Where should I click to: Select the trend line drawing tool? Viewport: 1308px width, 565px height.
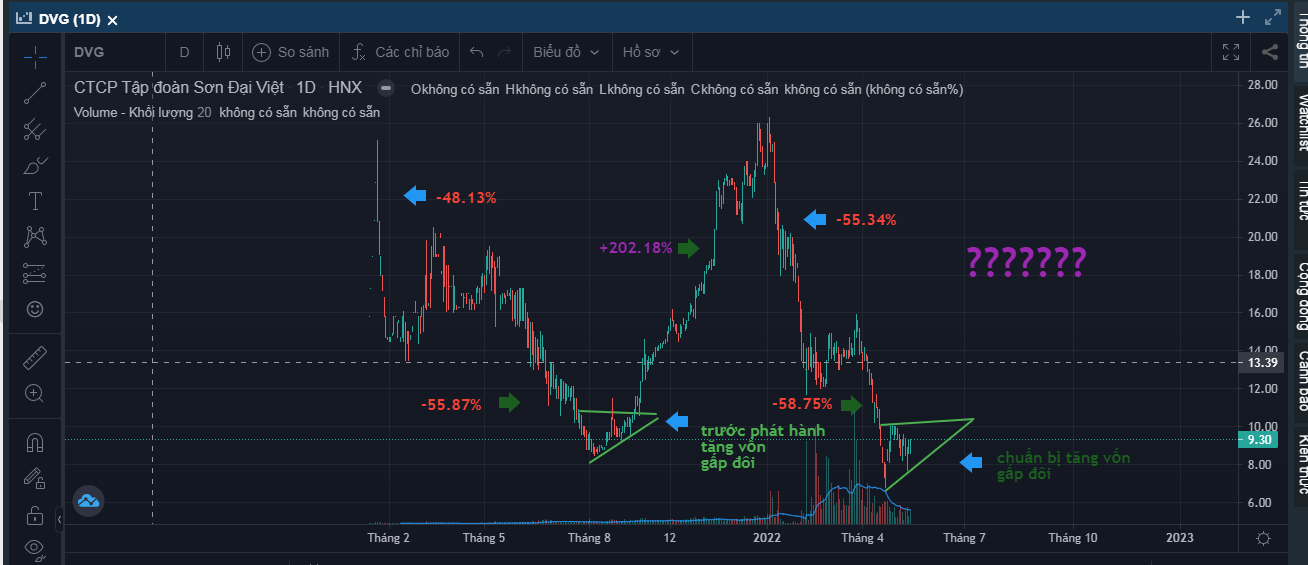tap(35, 93)
